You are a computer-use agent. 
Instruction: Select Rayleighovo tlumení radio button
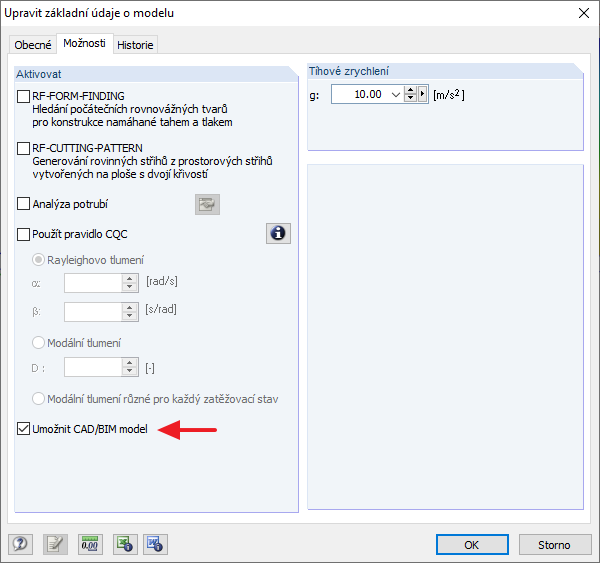point(38,260)
